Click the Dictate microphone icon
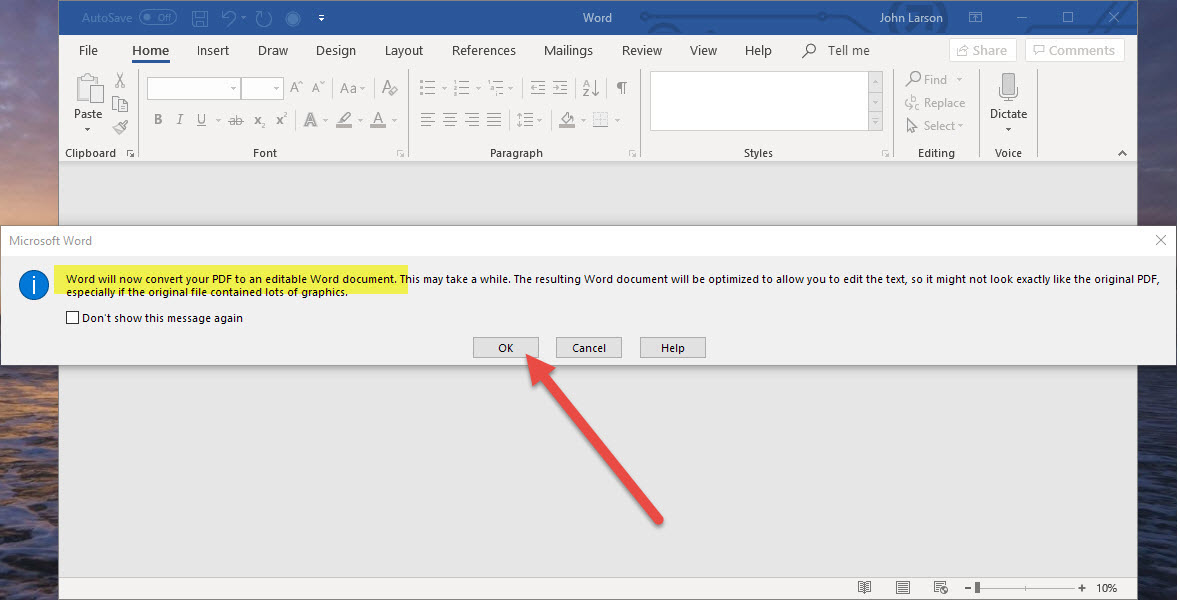The width and height of the screenshot is (1180, 600). [x=1008, y=88]
